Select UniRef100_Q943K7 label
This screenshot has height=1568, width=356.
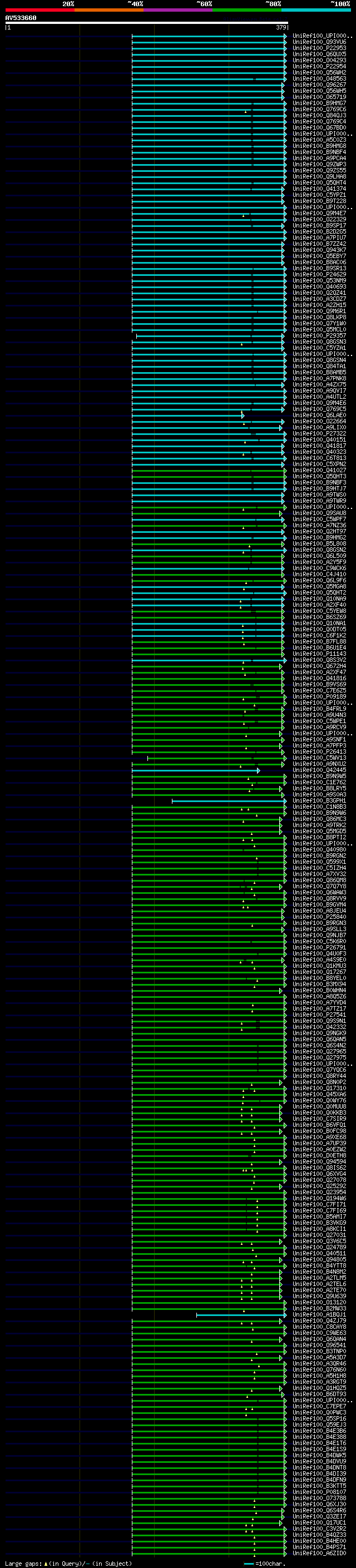pyautogui.click(x=319, y=250)
